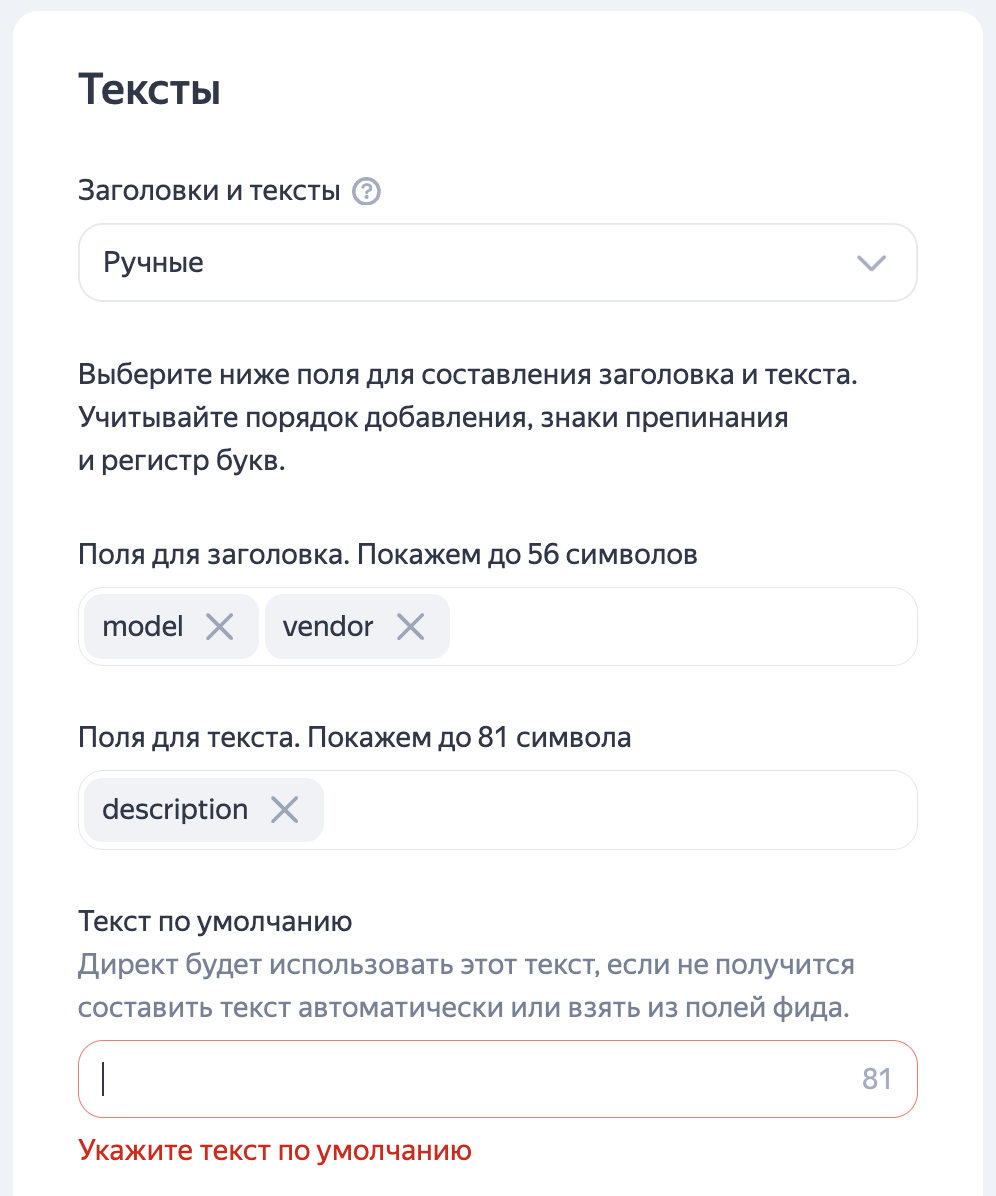The height and width of the screenshot is (1196, 996).
Task: Select the vendor chip label
Action: (328, 627)
